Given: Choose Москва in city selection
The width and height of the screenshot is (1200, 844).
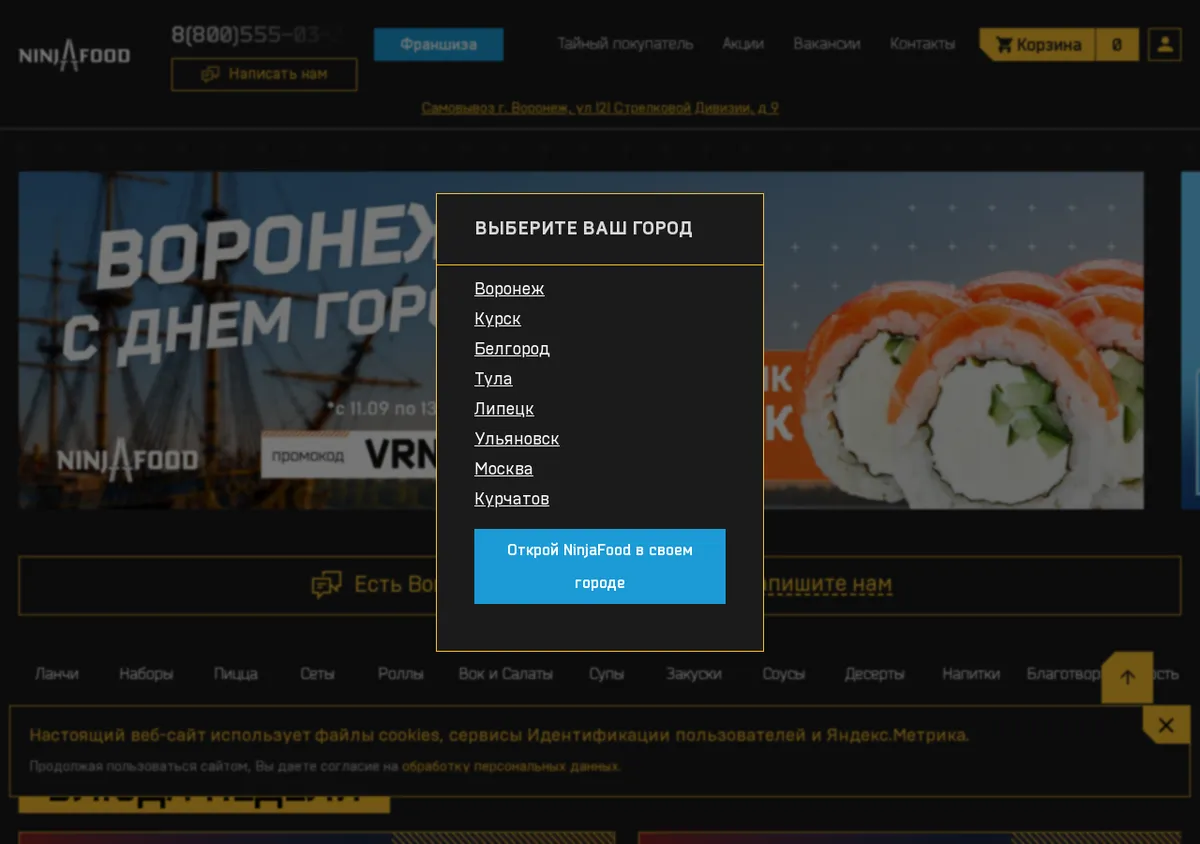Looking at the screenshot, I should 503,469.
